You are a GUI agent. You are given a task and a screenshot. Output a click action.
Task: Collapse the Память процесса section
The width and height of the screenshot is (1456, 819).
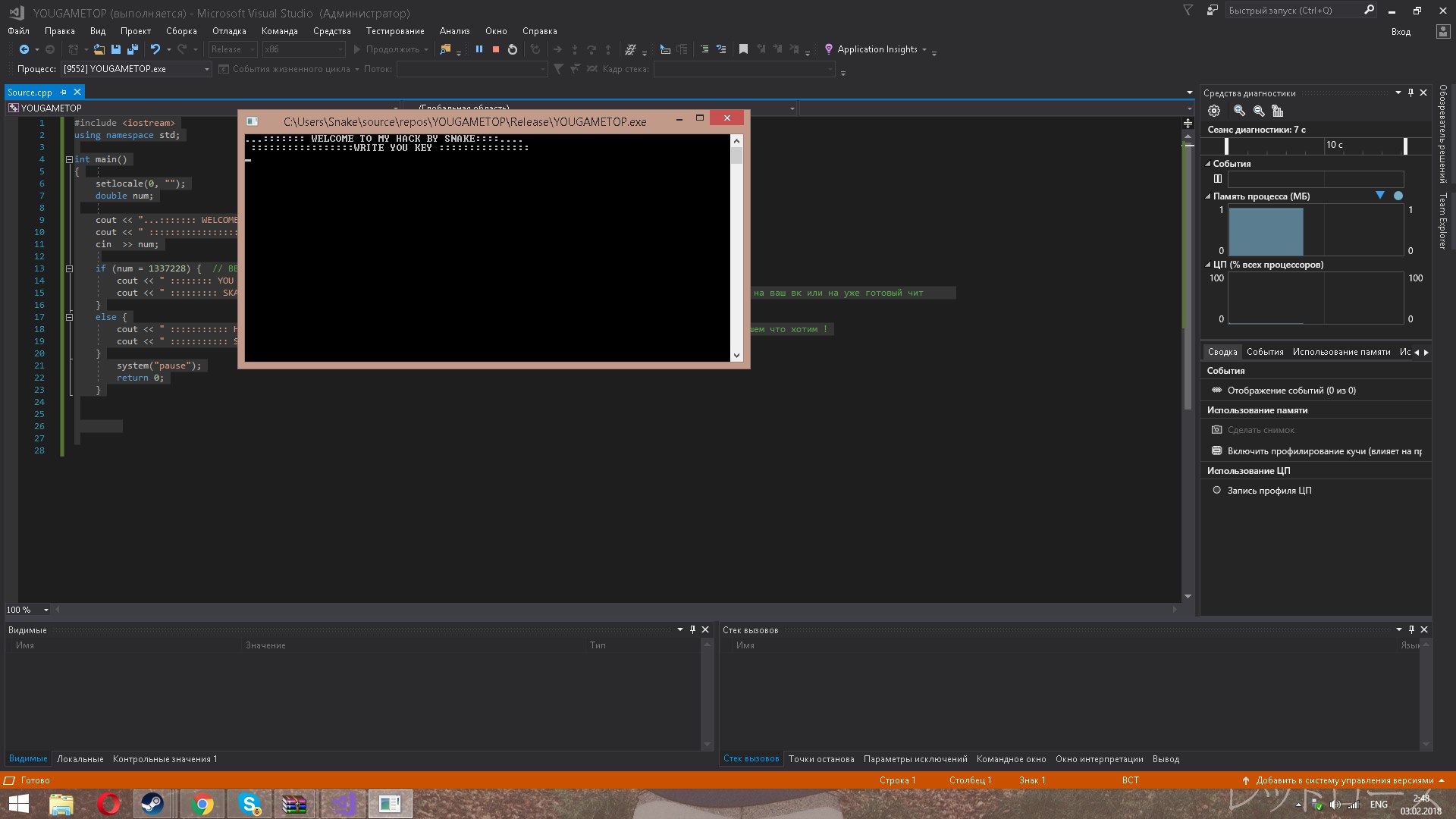tap(1208, 196)
